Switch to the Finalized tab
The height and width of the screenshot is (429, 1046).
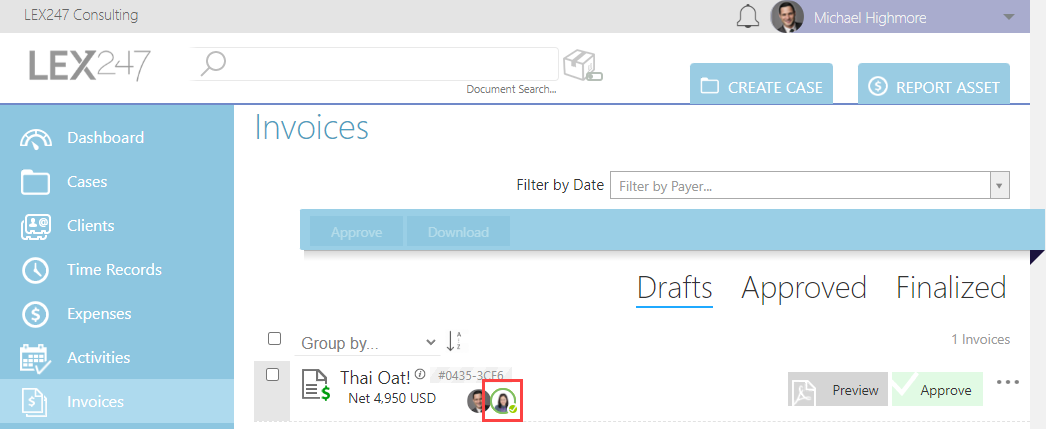pos(951,288)
